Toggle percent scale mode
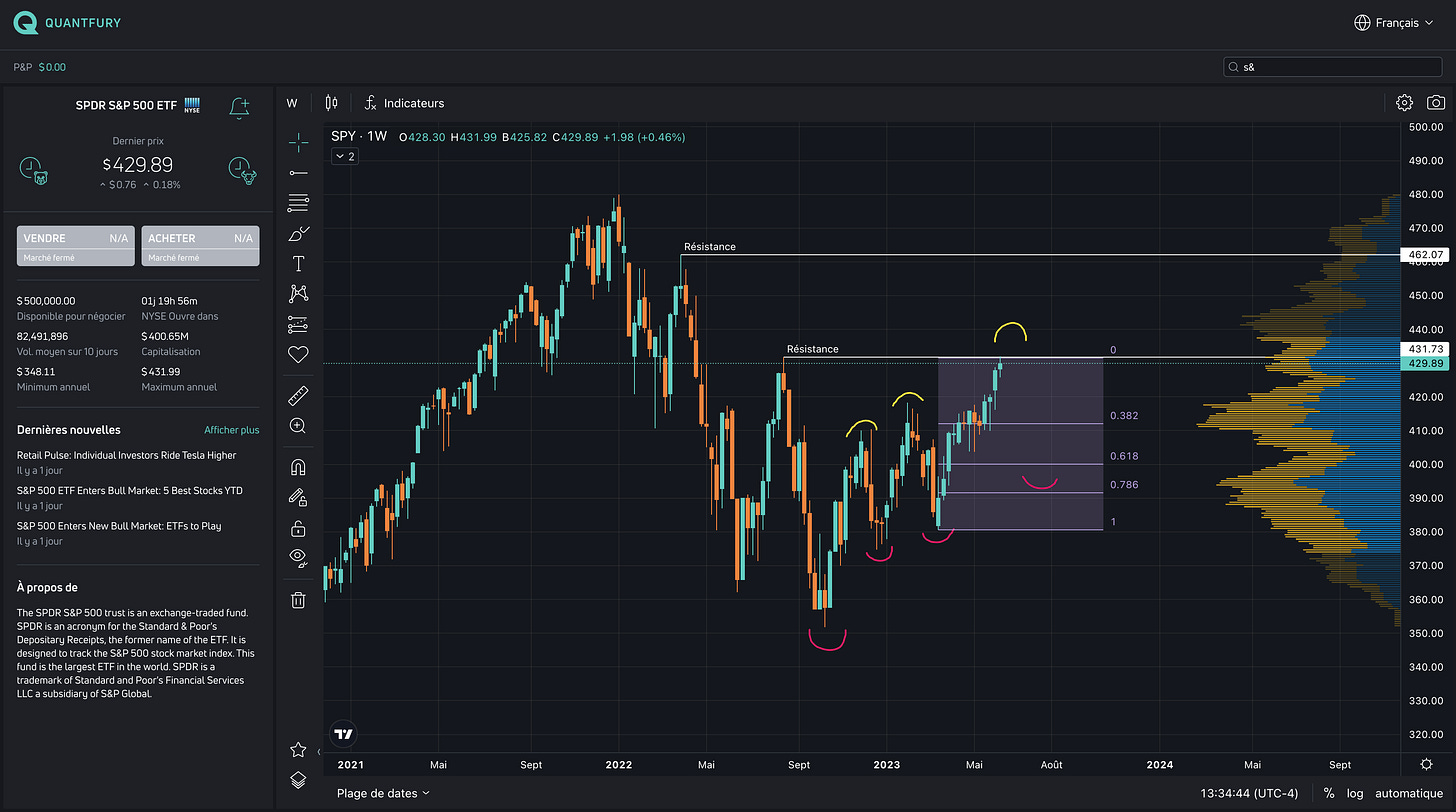This screenshot has width=1456, height=812. (1328, 793)
